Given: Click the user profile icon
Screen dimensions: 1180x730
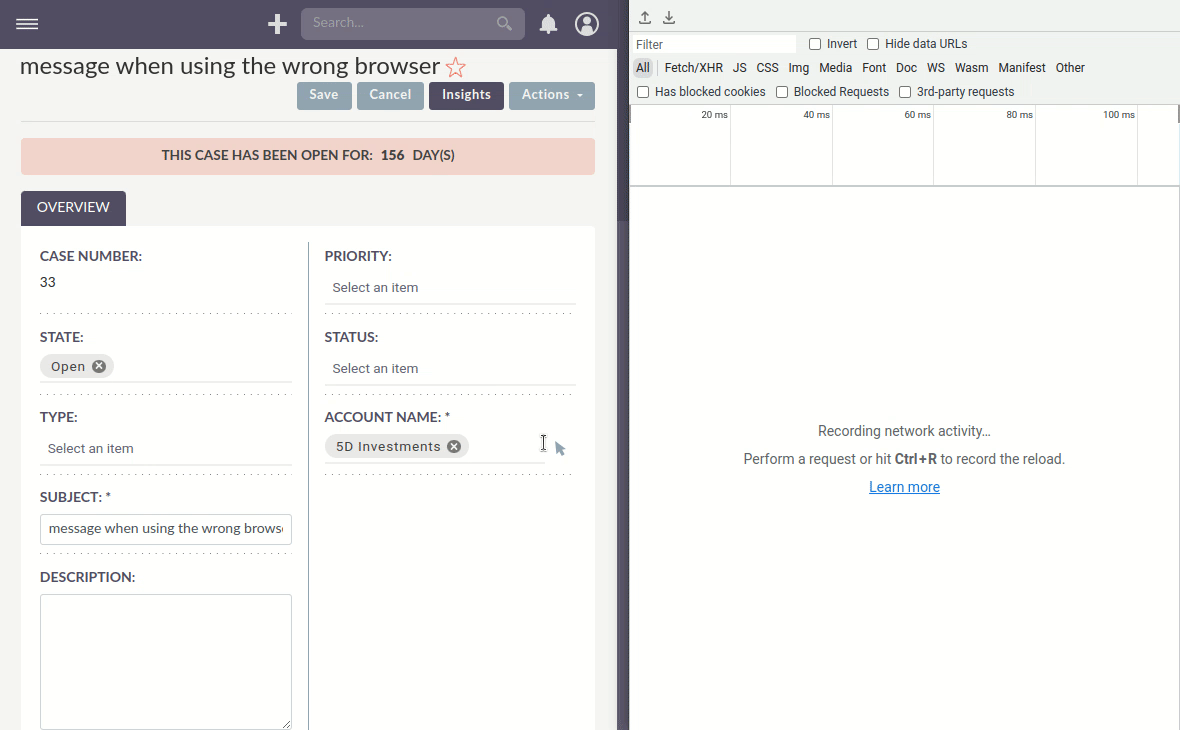Looking at the screenshot, I should click(587, 24).
